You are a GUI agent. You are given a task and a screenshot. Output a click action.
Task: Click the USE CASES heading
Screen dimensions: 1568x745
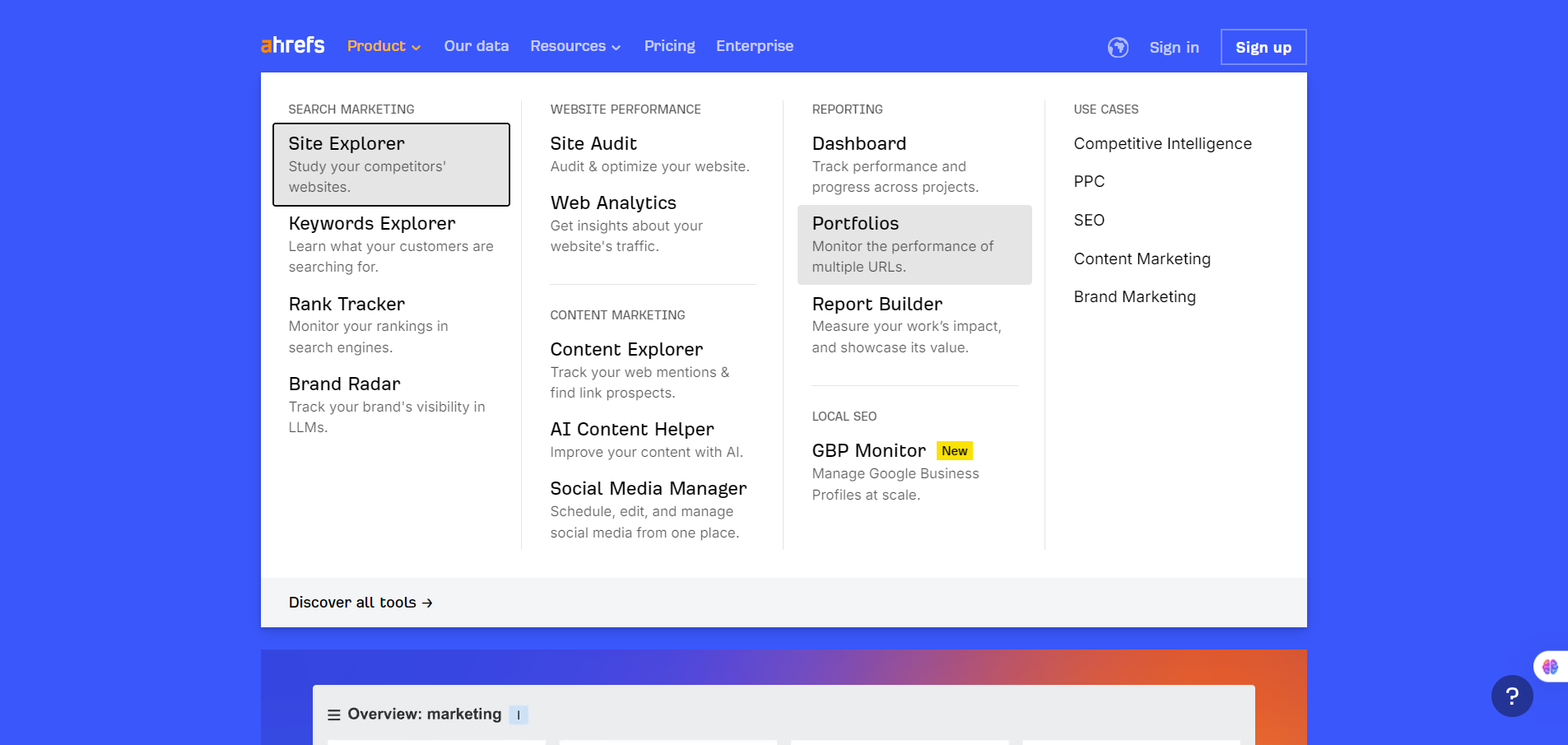(1106, 109)
